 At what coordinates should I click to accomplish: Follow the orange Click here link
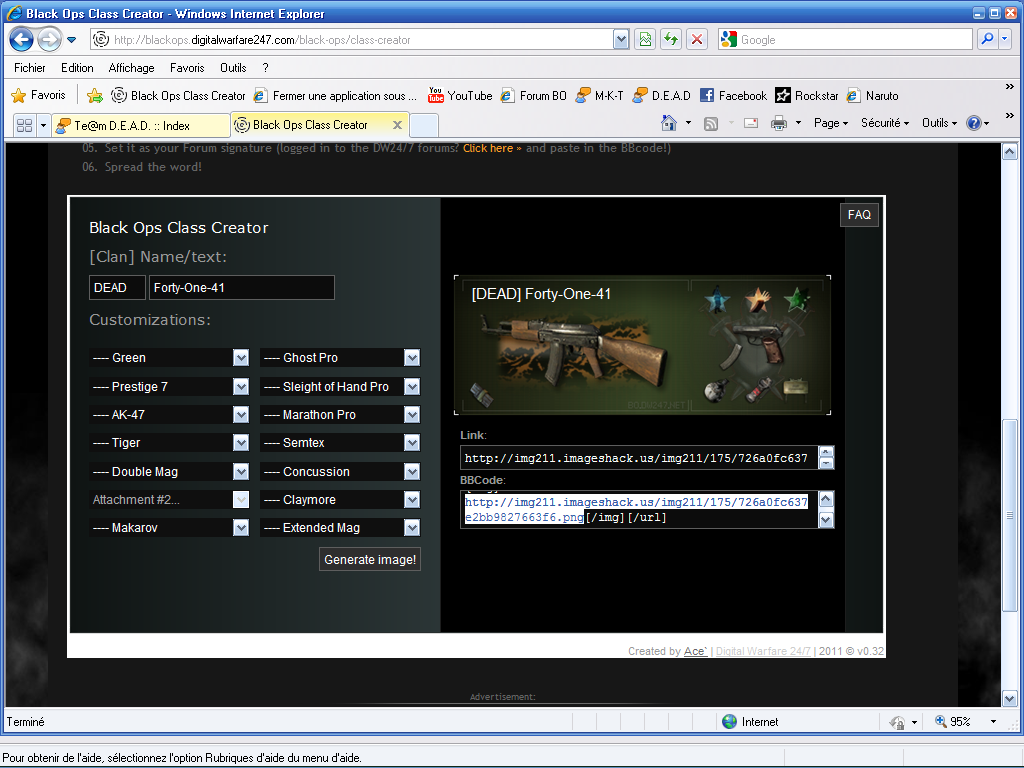pos(492,148)
